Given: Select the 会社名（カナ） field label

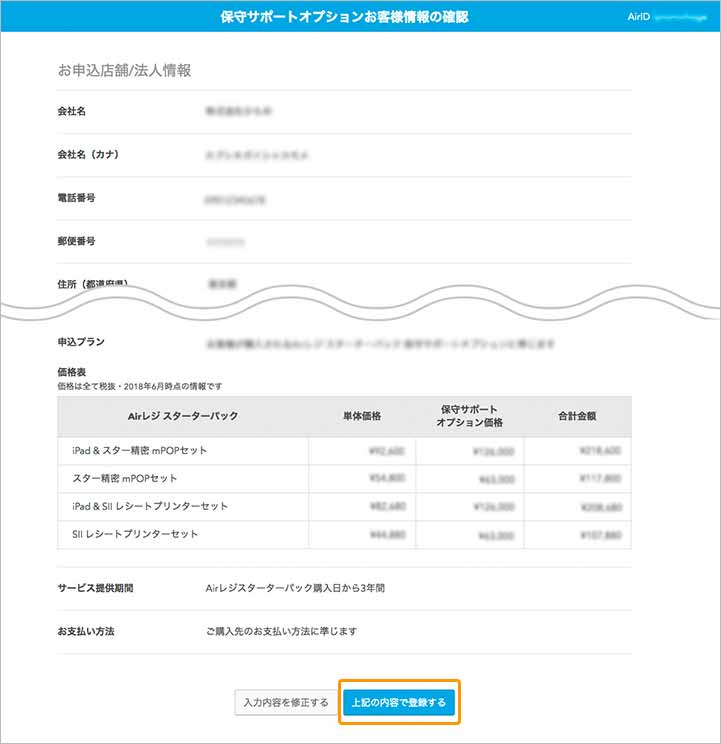Looking at the screenshot, I should [89, 155].
